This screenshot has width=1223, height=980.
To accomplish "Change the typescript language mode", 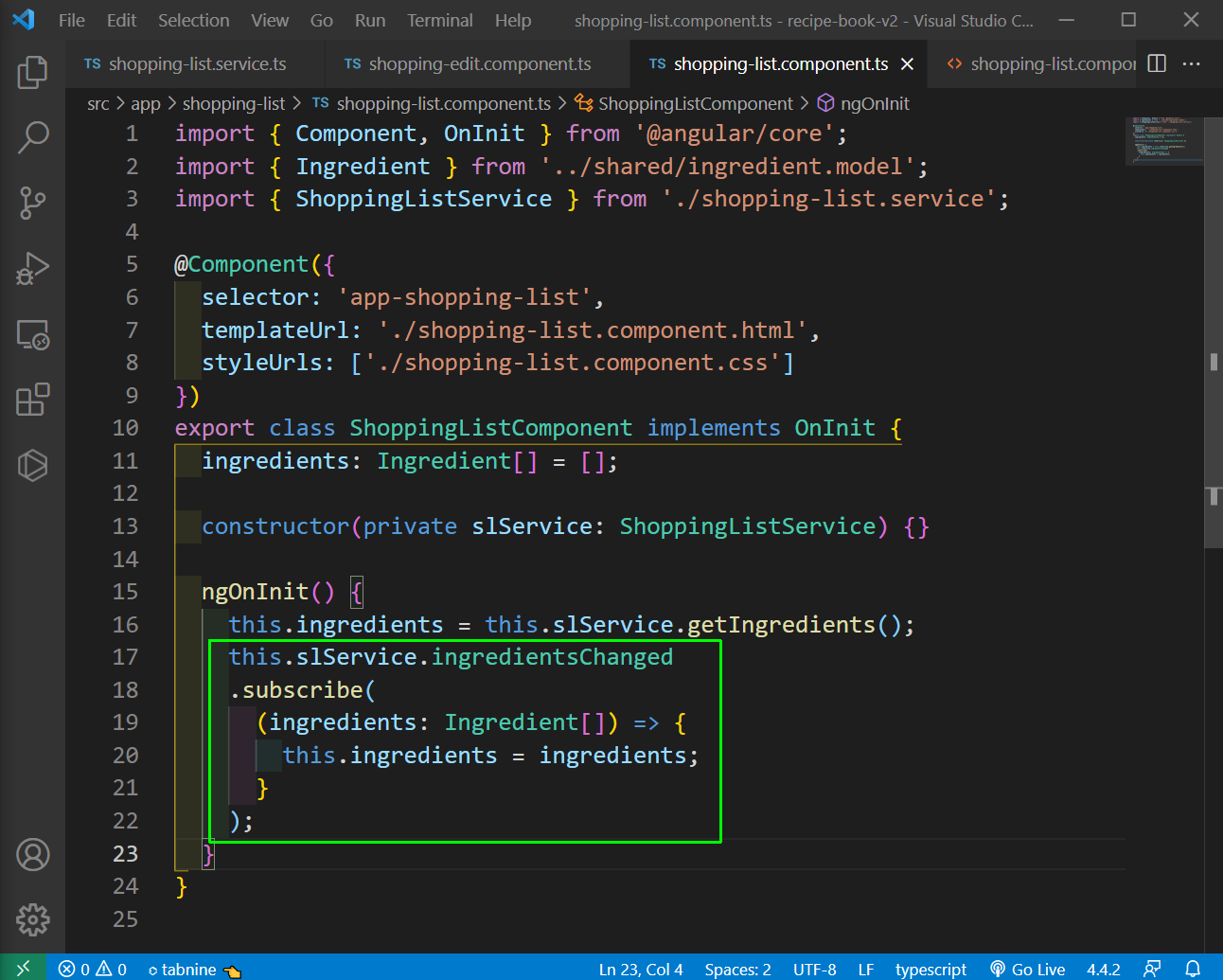I will pyautogui.click(x=931, y=969).
